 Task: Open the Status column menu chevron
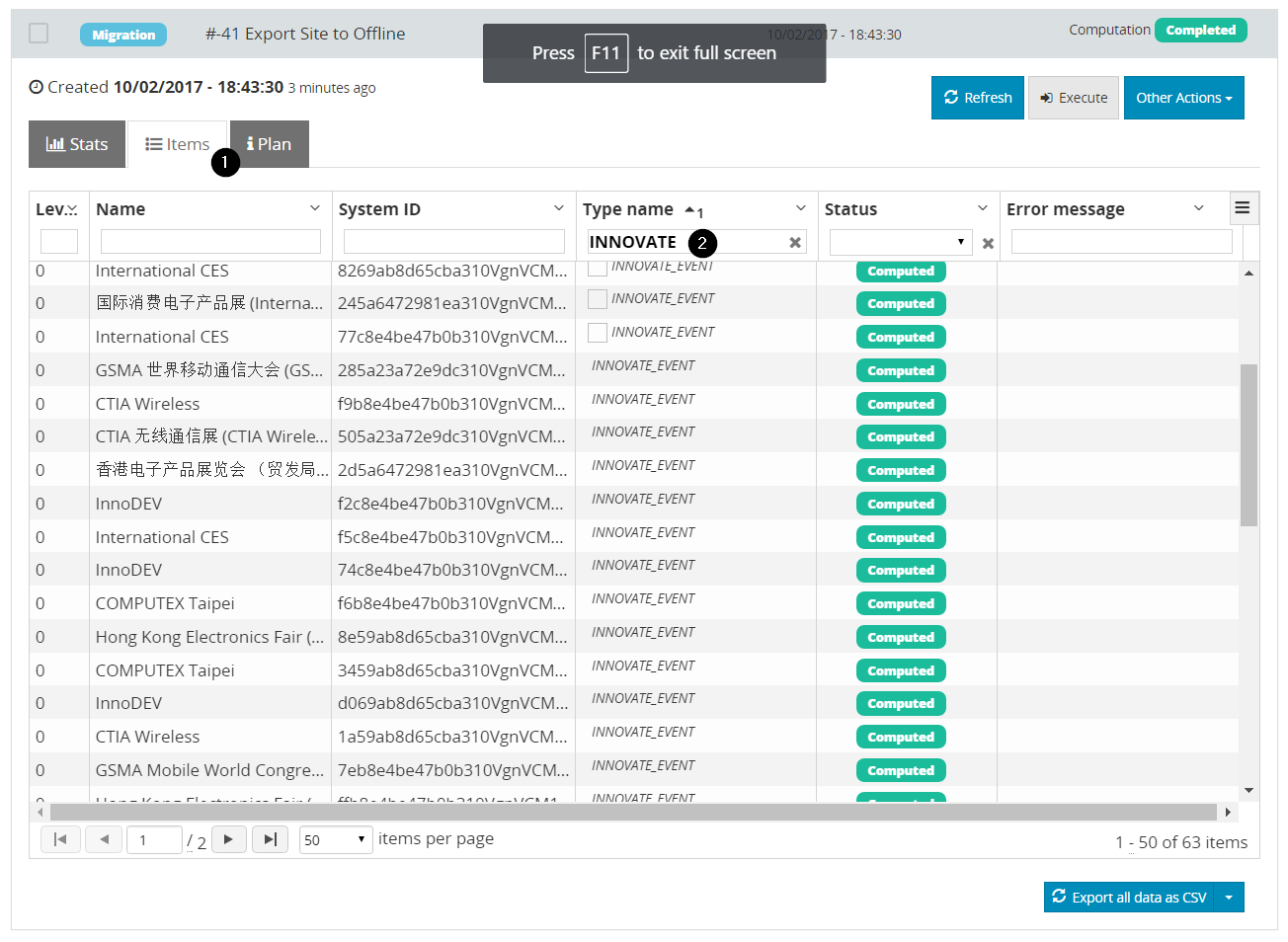[x=983, y=208]
